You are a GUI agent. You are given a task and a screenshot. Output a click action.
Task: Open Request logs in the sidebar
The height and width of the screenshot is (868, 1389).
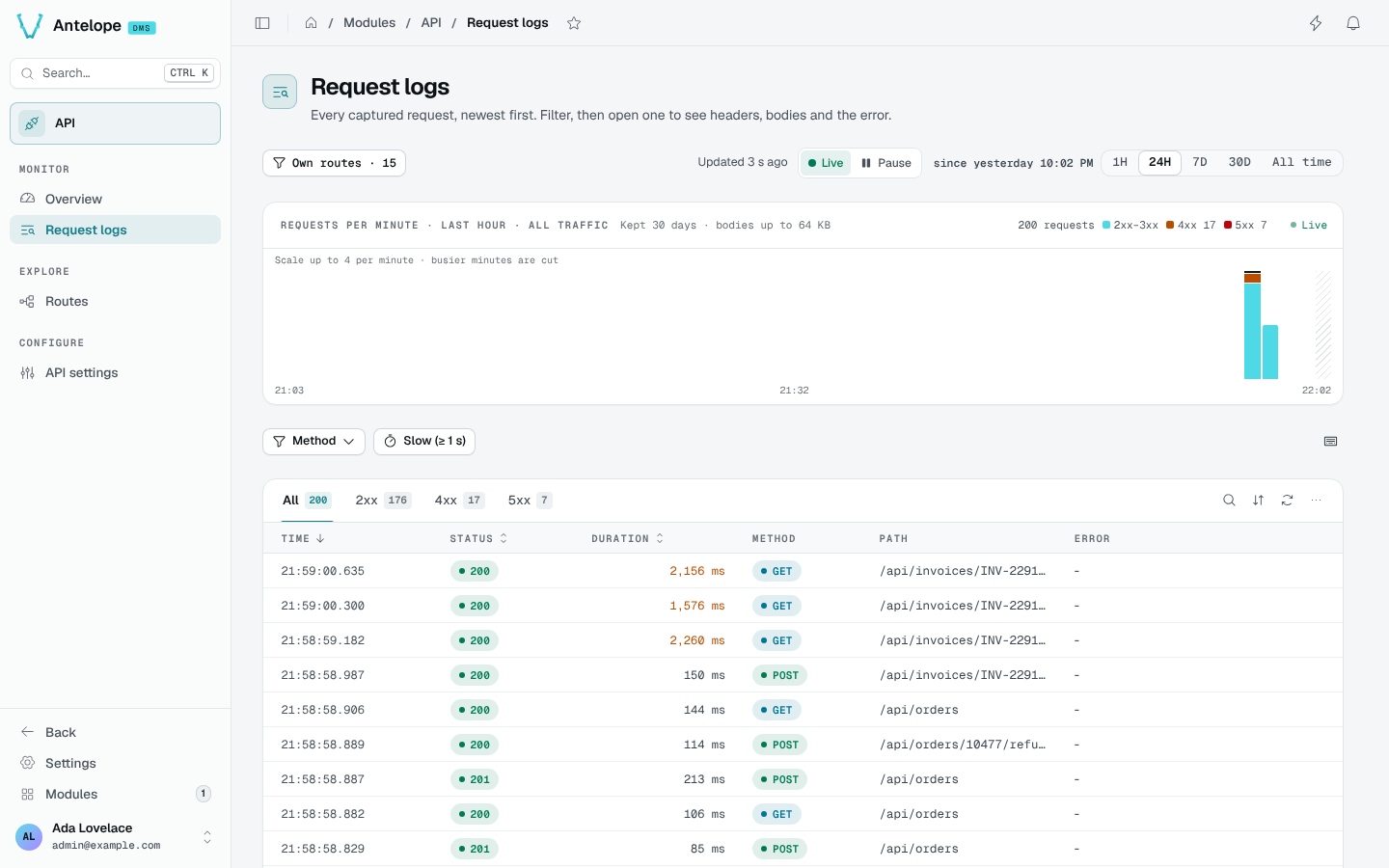coord(115,230)
